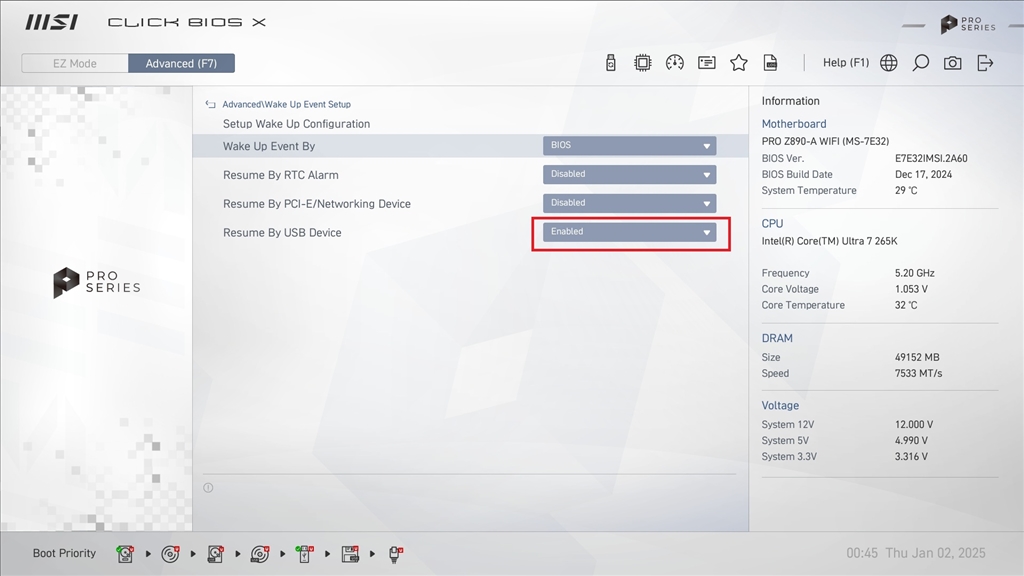Viewport: 1024px width, 576px height.
Task: Click the Voltage section heading
Action: click(780, 406)
